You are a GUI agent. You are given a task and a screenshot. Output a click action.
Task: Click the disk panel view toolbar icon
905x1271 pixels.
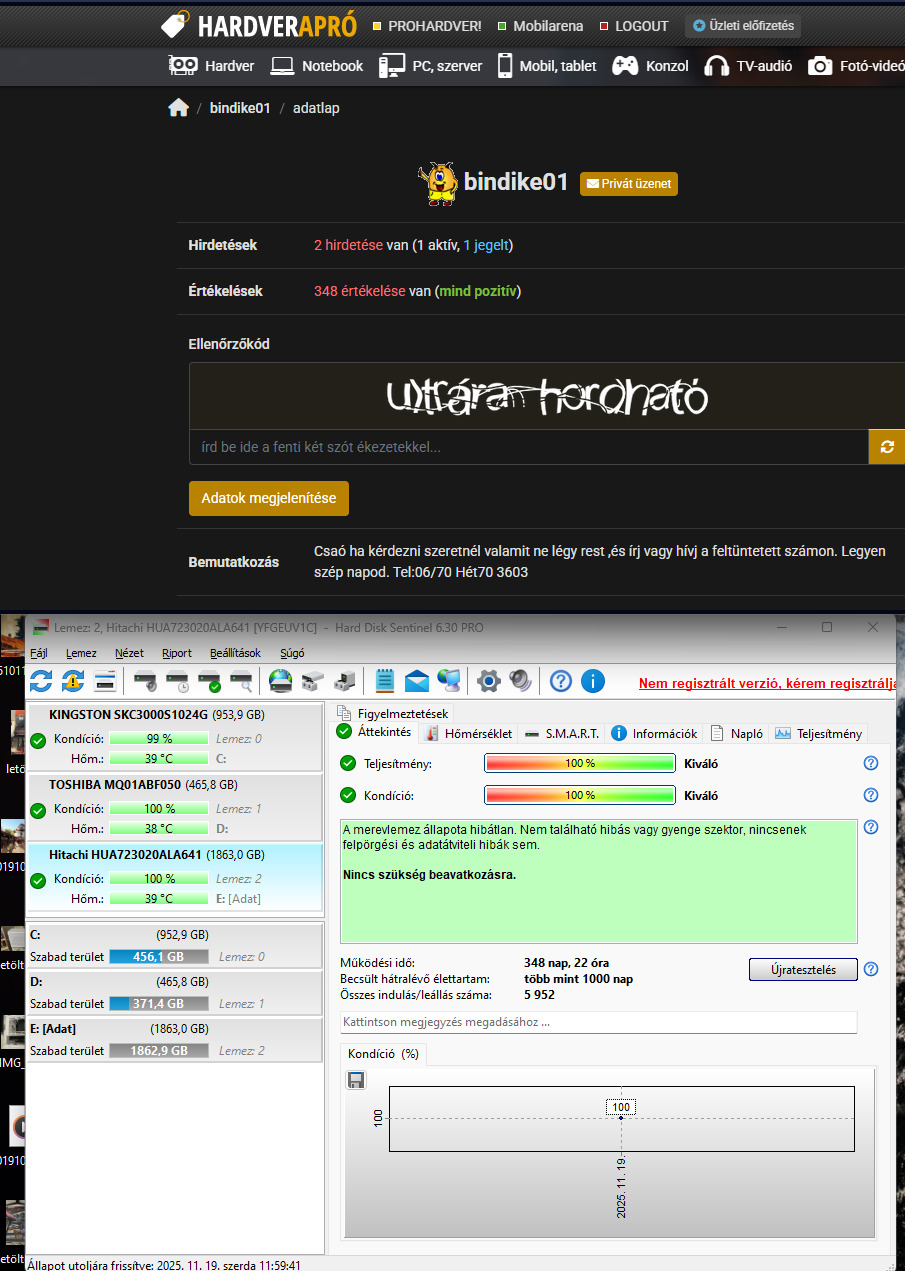click(105, 681)
